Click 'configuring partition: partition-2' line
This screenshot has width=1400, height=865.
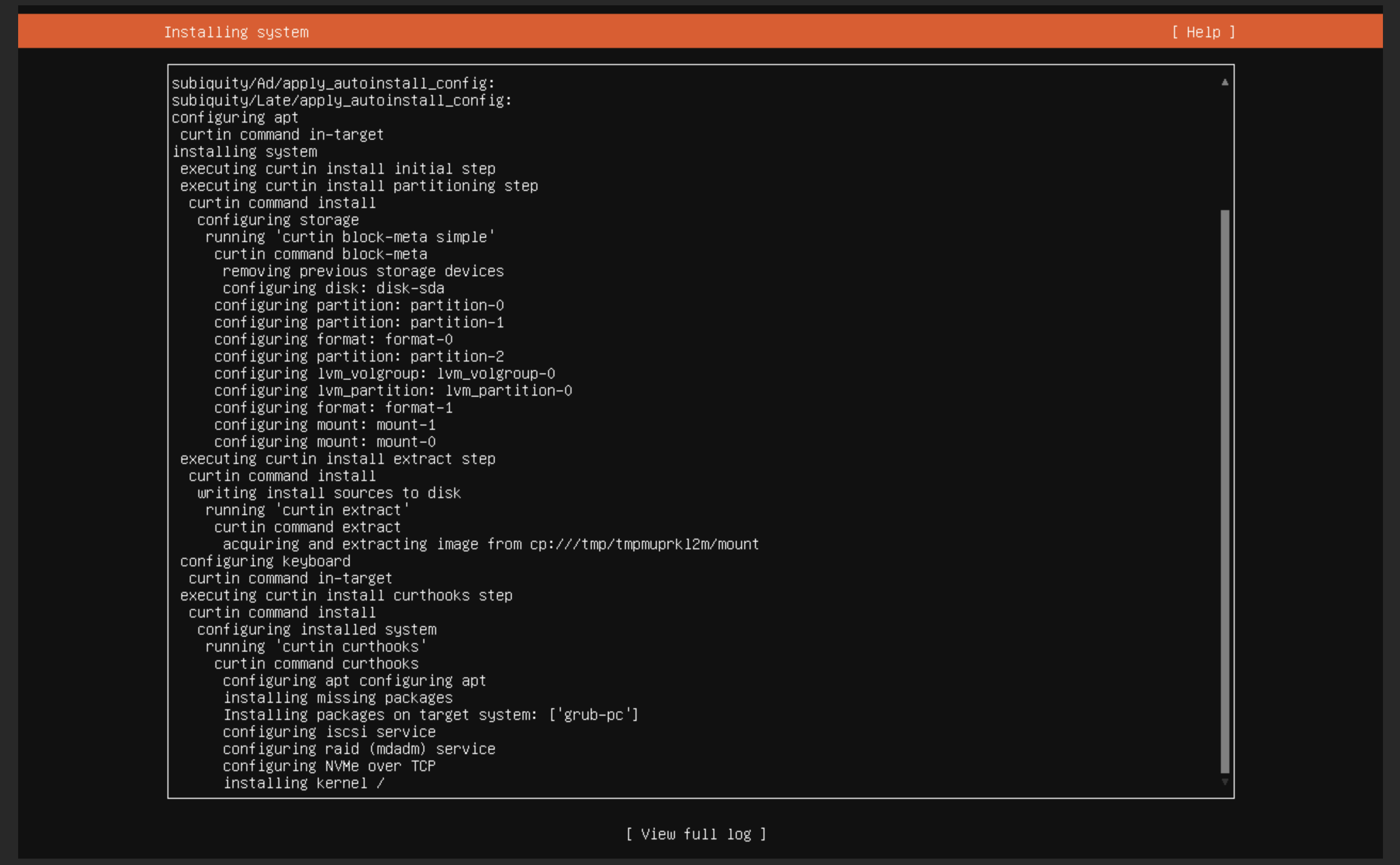pos(359,356)
